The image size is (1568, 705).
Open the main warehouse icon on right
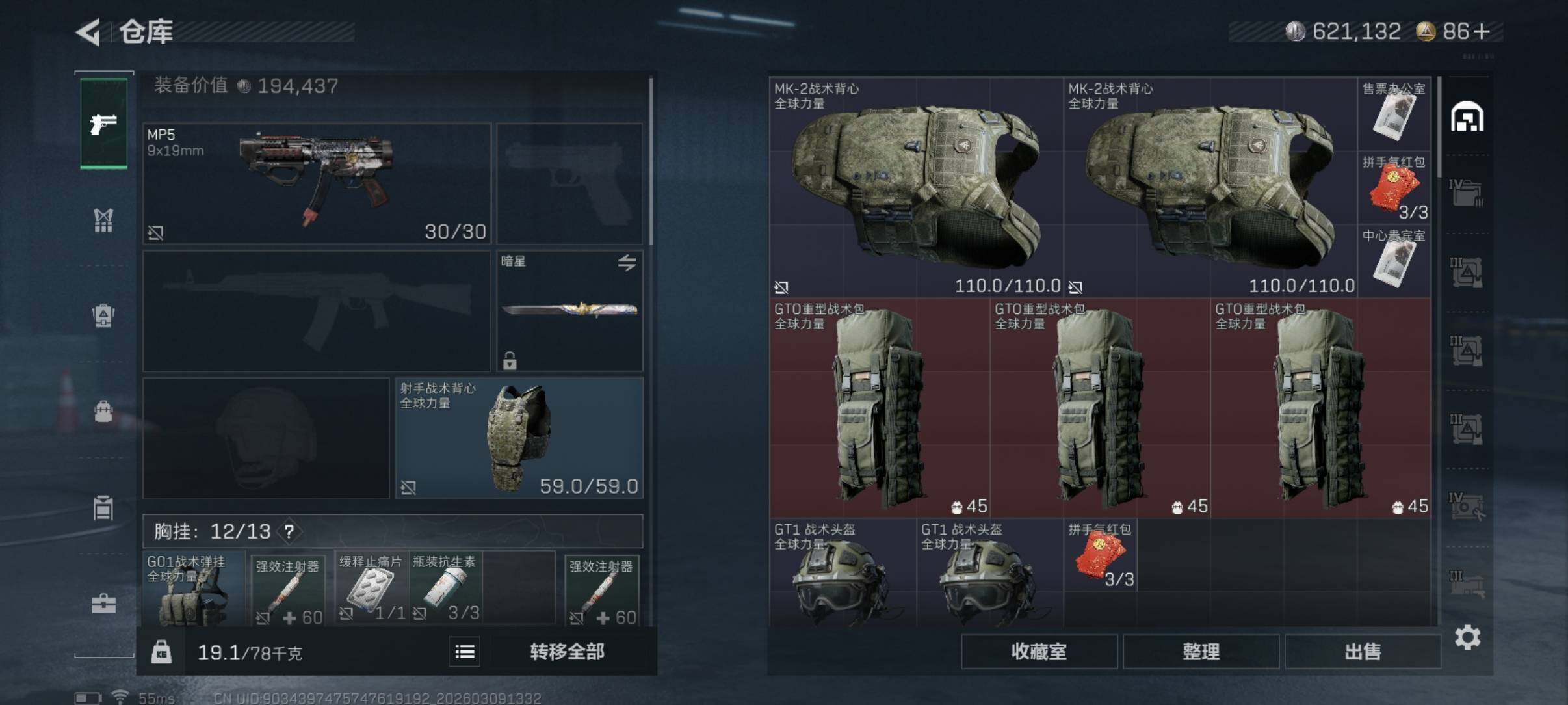(1467, 117)
